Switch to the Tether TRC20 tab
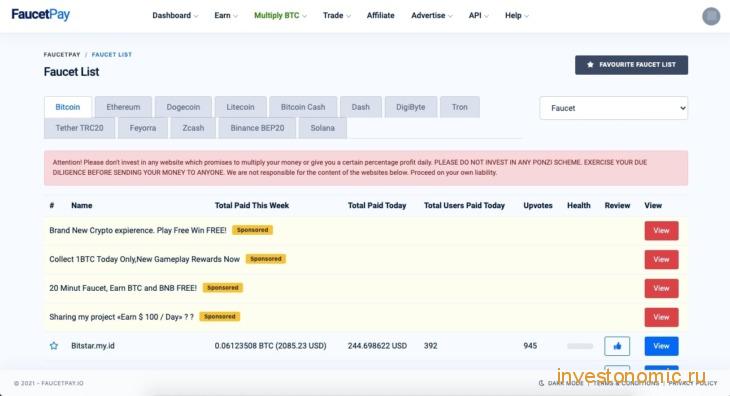The width and height of the screenshot is (730, 396). coord(80,128)
